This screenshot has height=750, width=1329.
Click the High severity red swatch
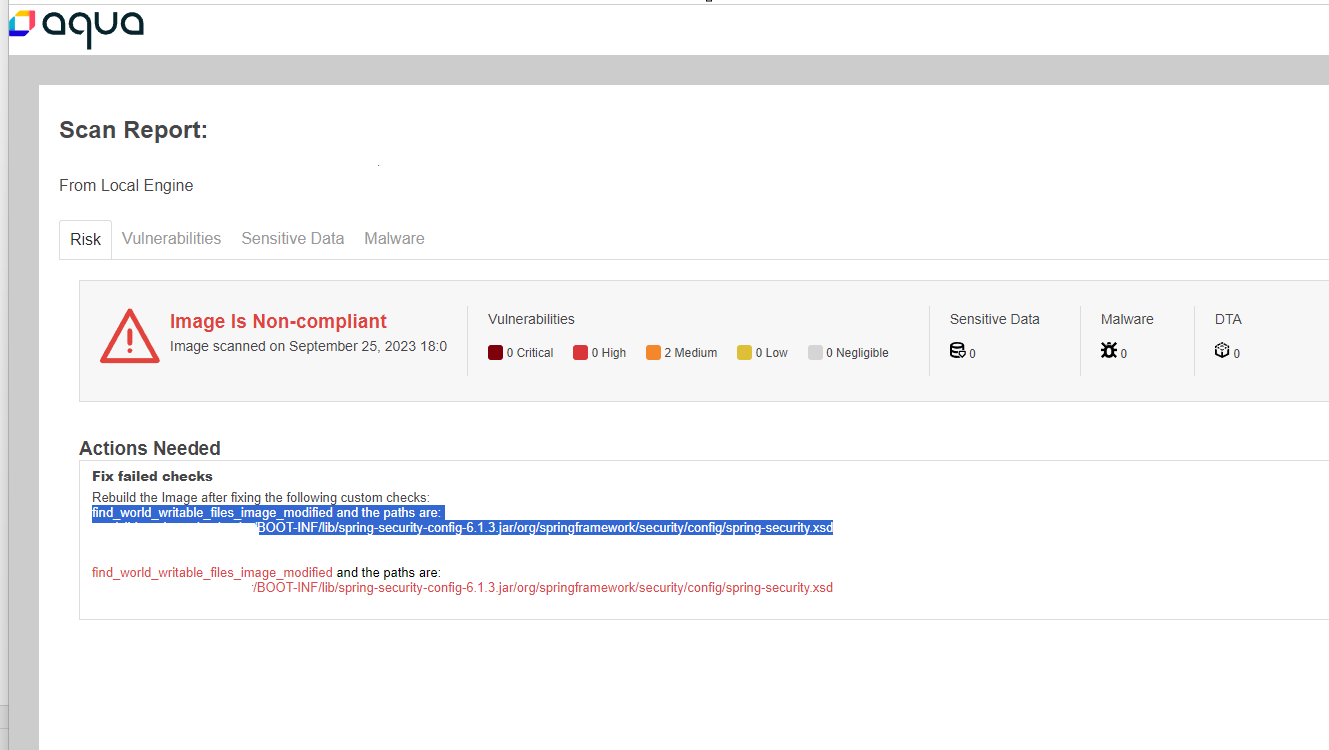(580, 352)
